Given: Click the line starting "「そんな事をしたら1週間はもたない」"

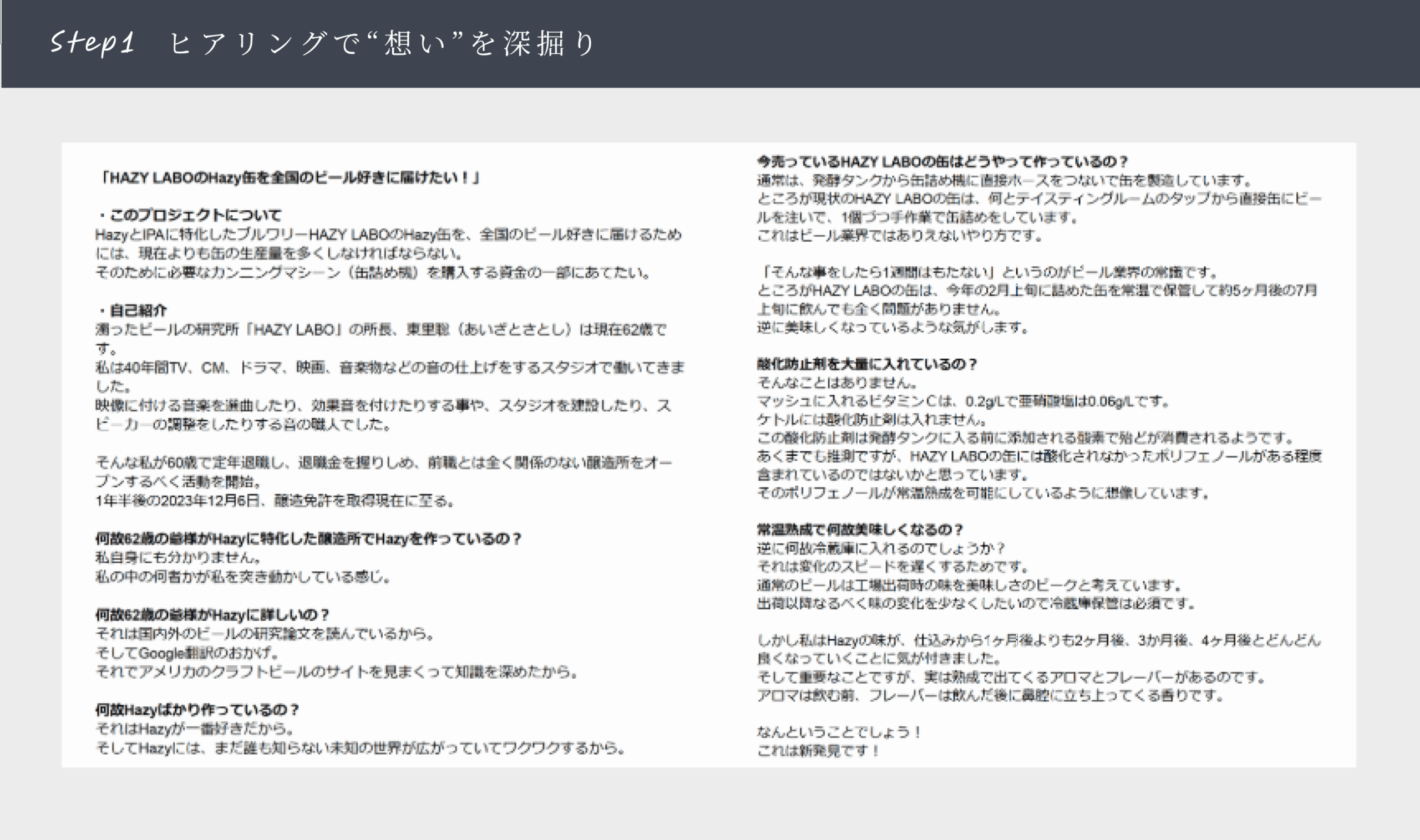Looking at the screenshot, I should [x=988, y=272].
